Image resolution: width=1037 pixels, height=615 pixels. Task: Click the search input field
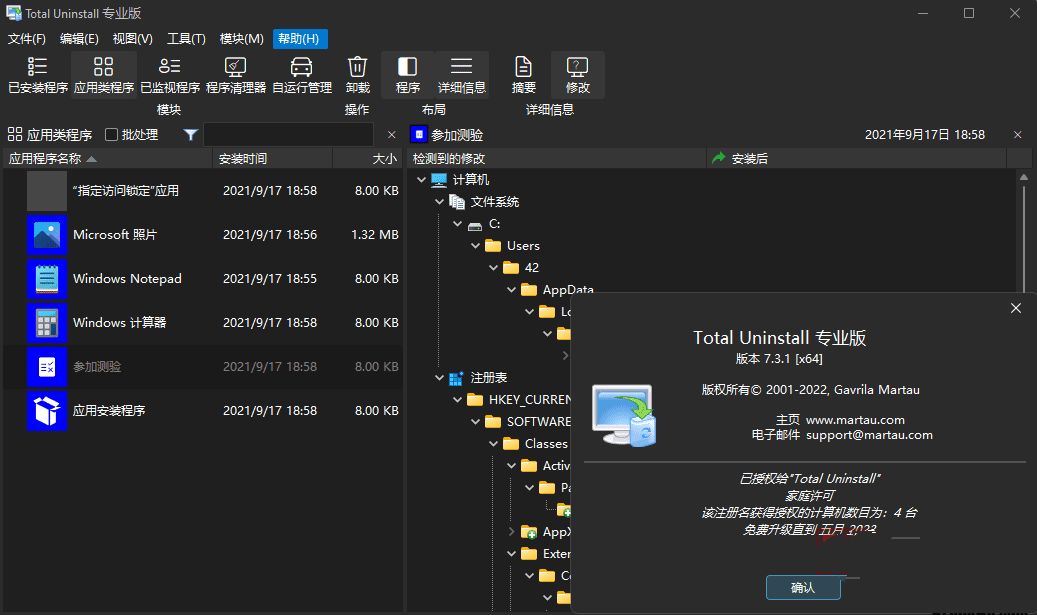pyautogui.click(x=288, y=135)
